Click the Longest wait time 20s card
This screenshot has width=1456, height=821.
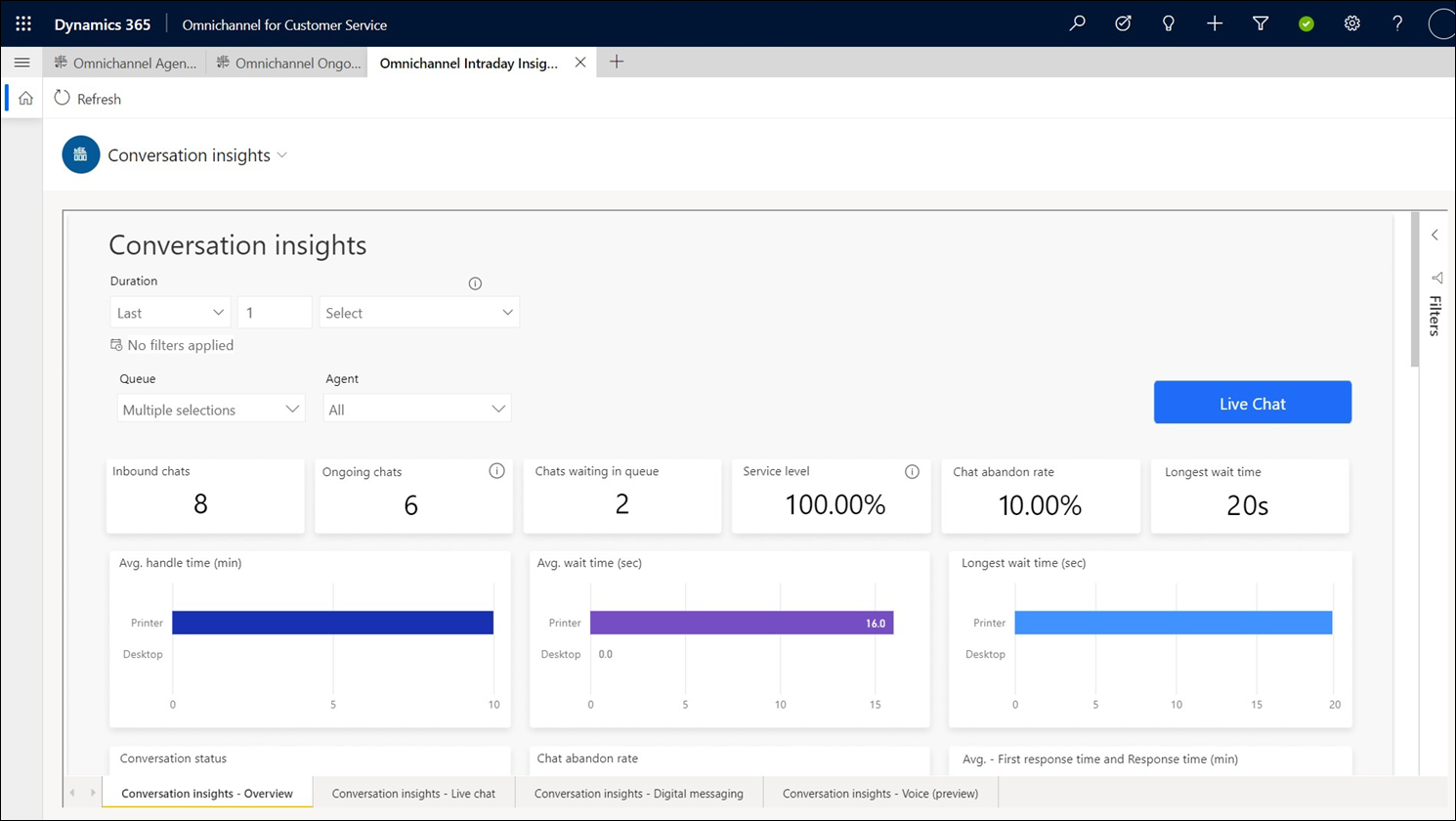[x=1250, y=496]
